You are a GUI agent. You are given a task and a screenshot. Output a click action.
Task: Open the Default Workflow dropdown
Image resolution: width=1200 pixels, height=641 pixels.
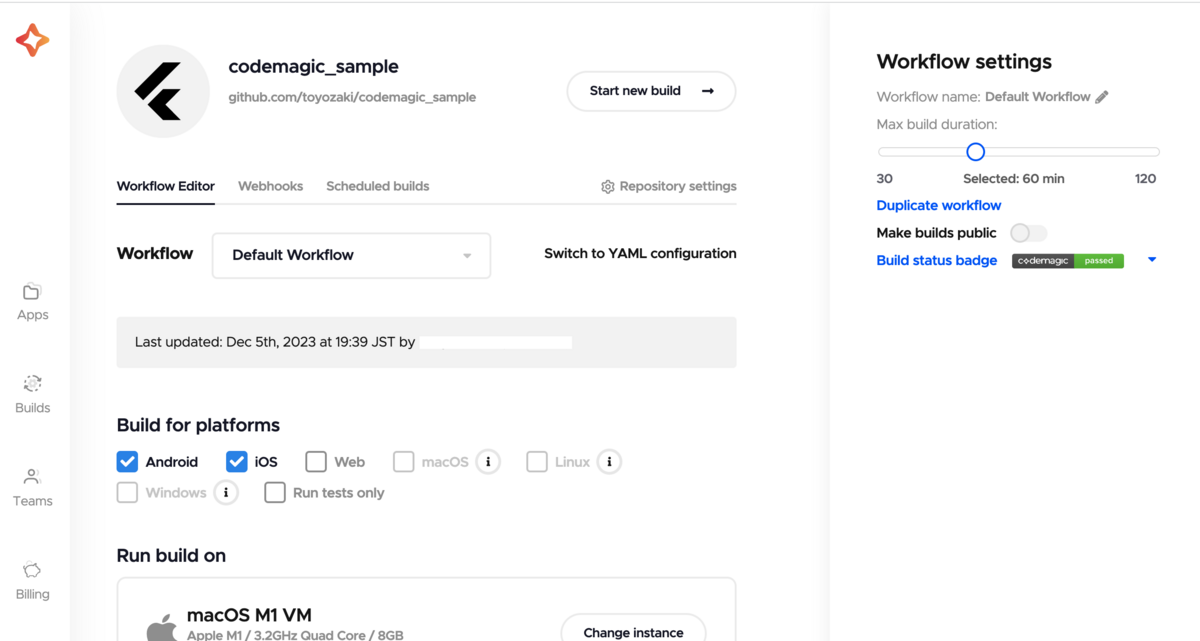351,255
